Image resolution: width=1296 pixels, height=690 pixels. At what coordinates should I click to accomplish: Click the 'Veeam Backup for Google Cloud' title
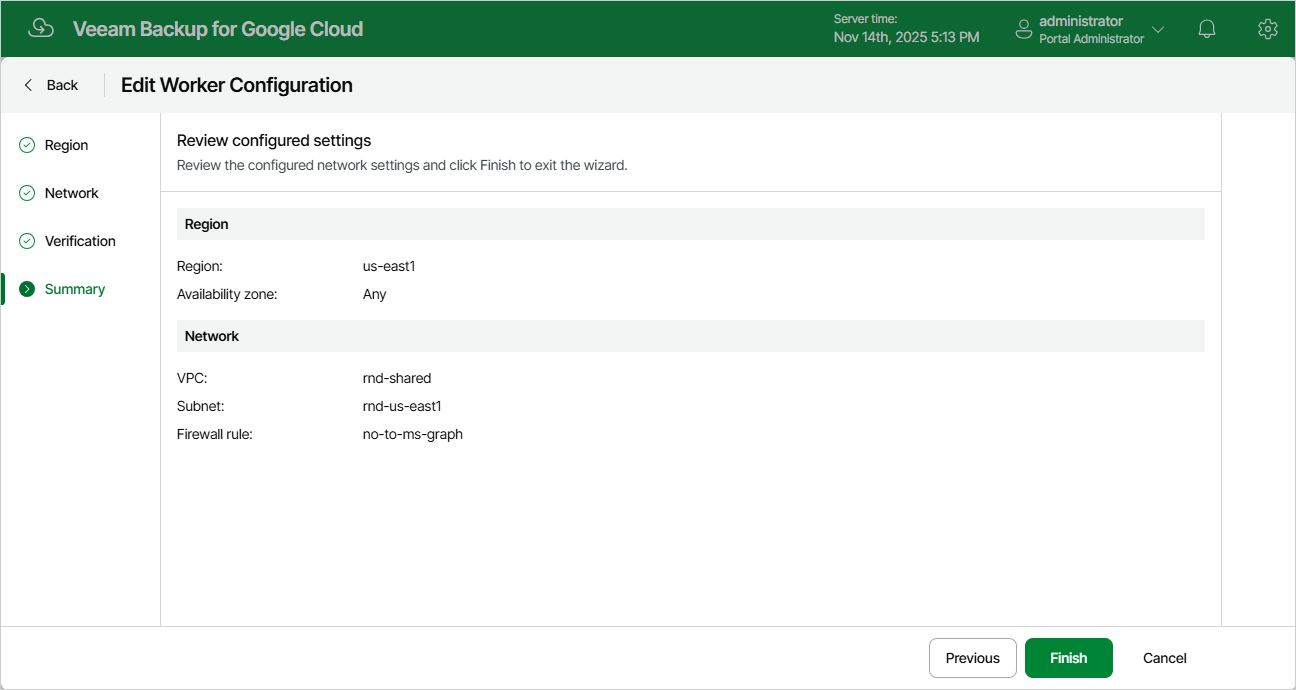(x=218, y=29)
